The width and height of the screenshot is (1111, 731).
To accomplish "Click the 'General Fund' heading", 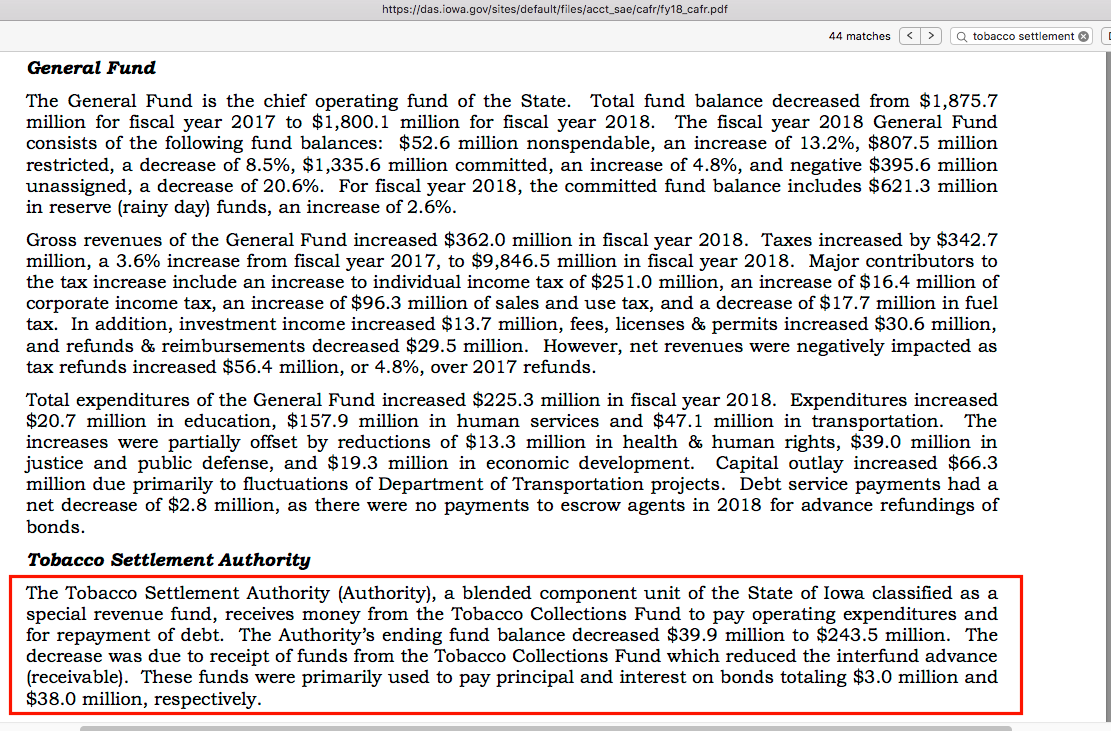I will pyautogui.click(x=91, y=68).
